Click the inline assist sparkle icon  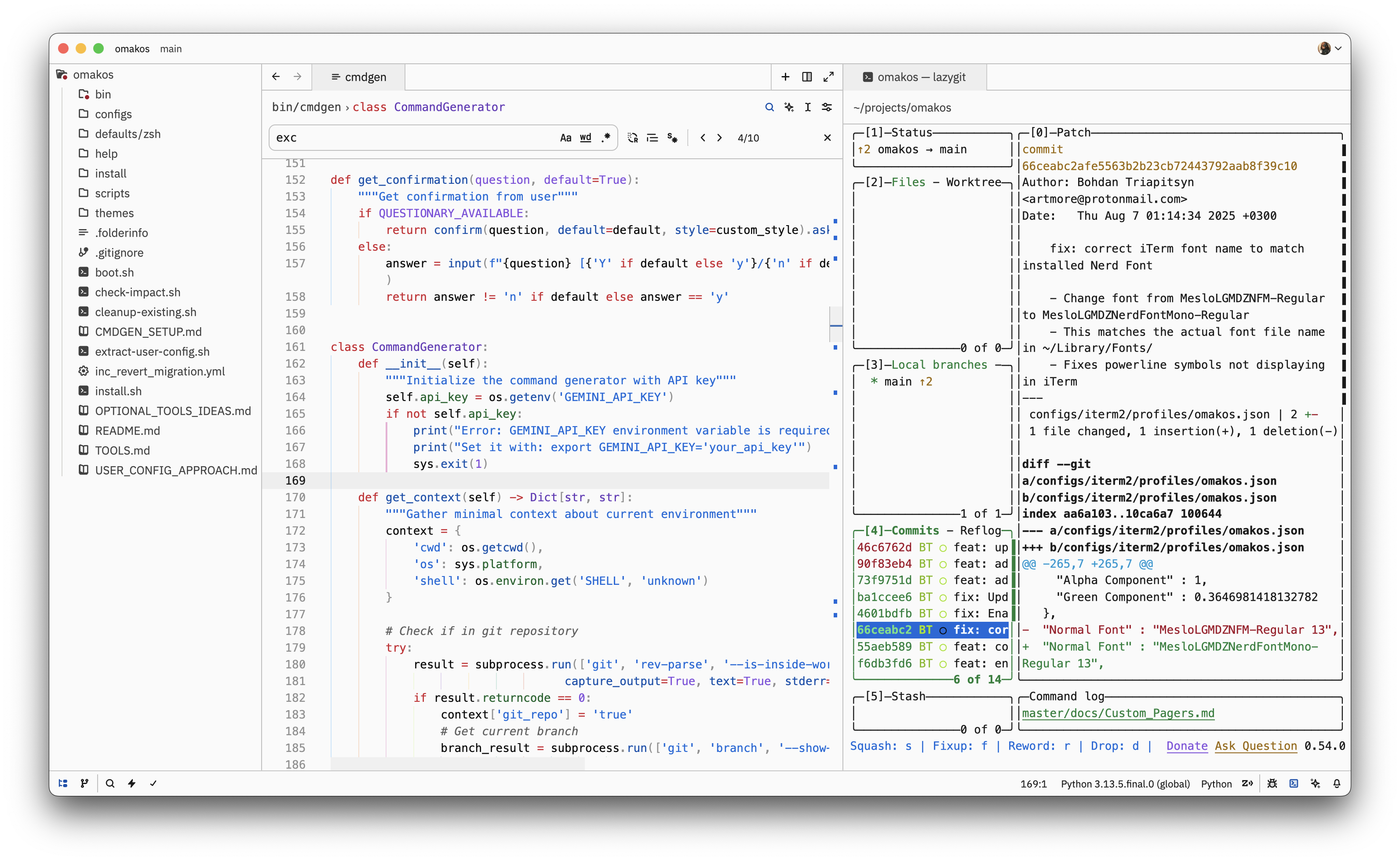point(788,107)
